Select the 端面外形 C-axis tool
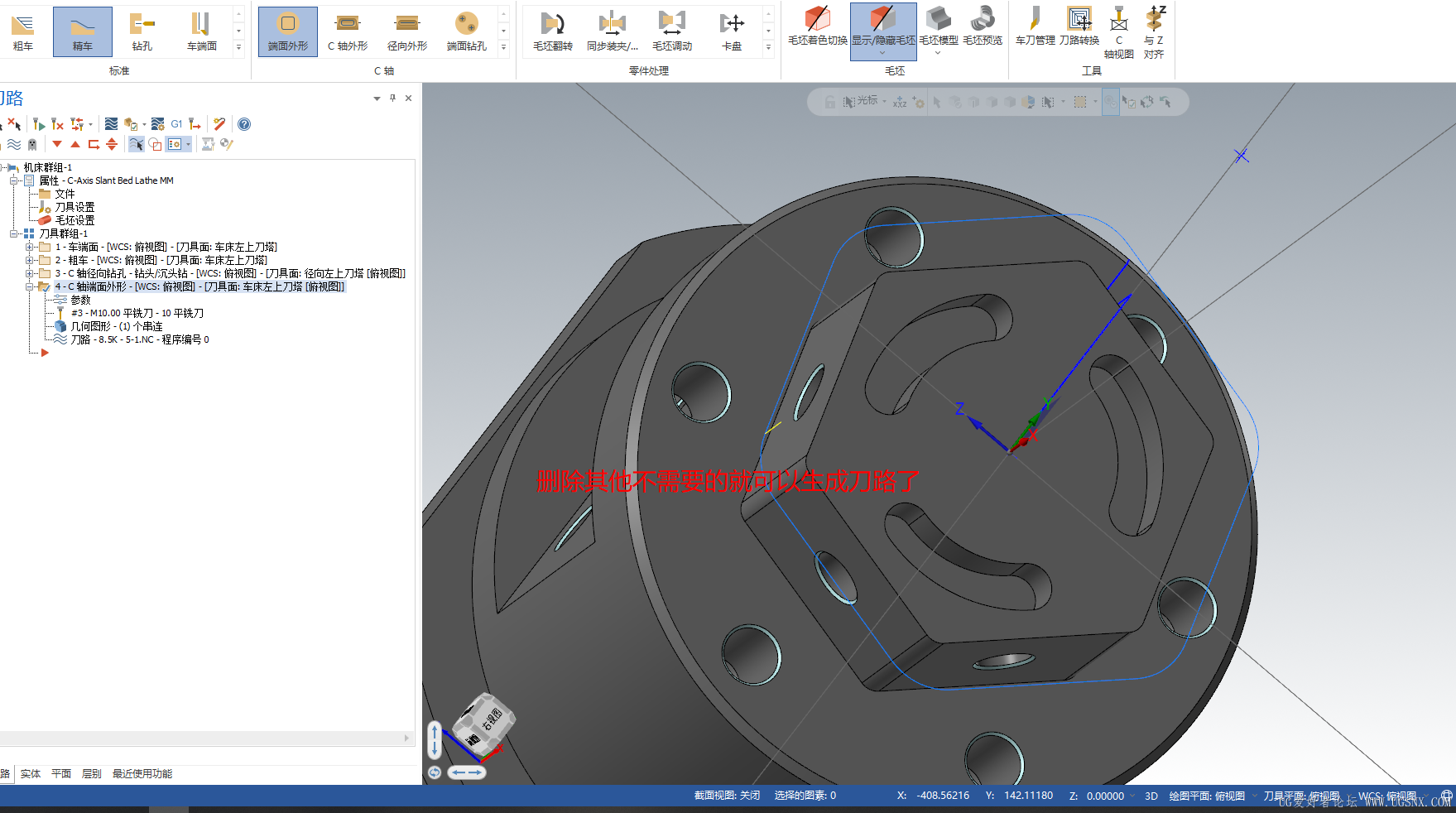This screenshot has width=1456, height=813. coord(288,31)
